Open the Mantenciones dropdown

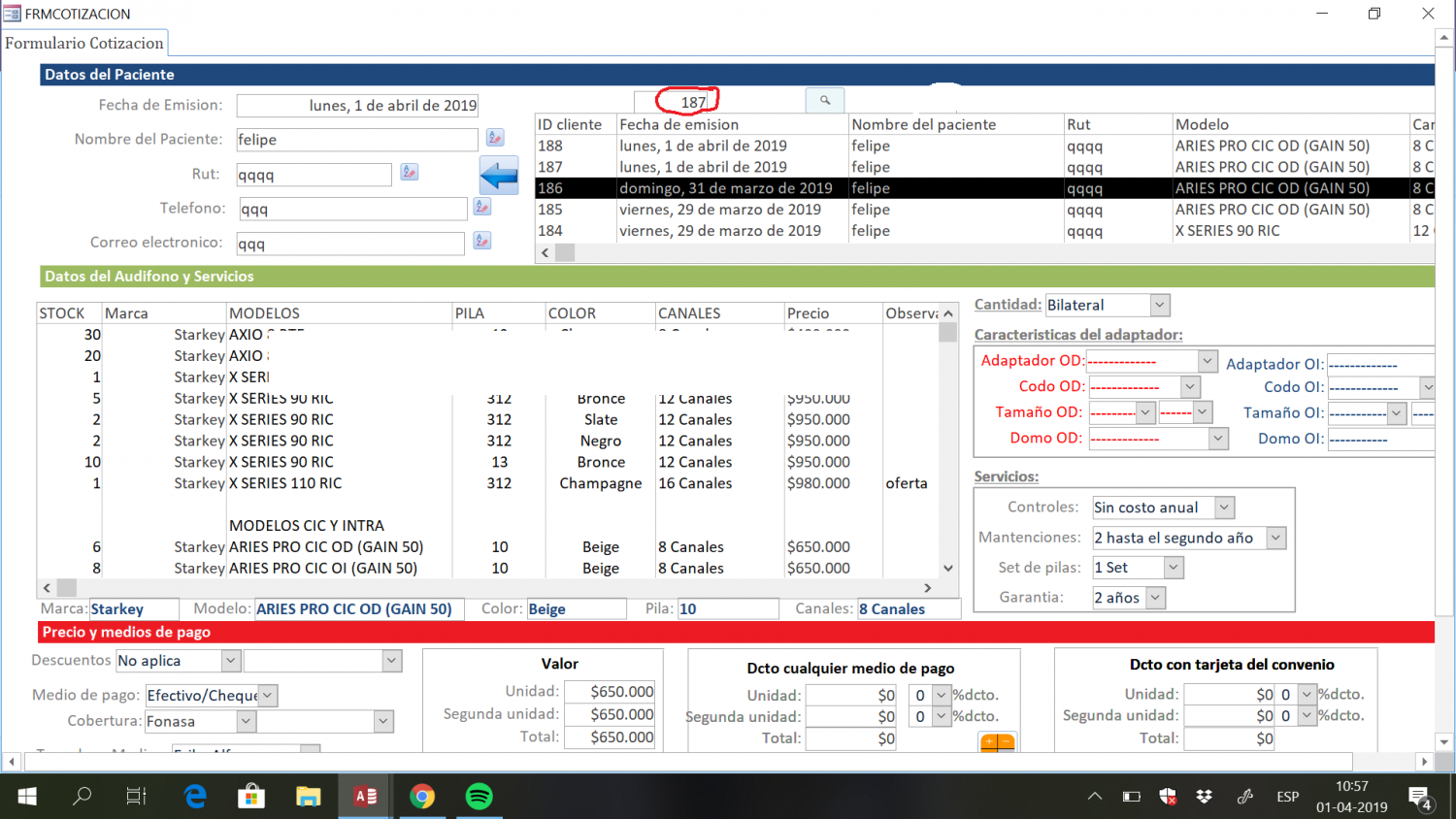tap(1276, 538)
